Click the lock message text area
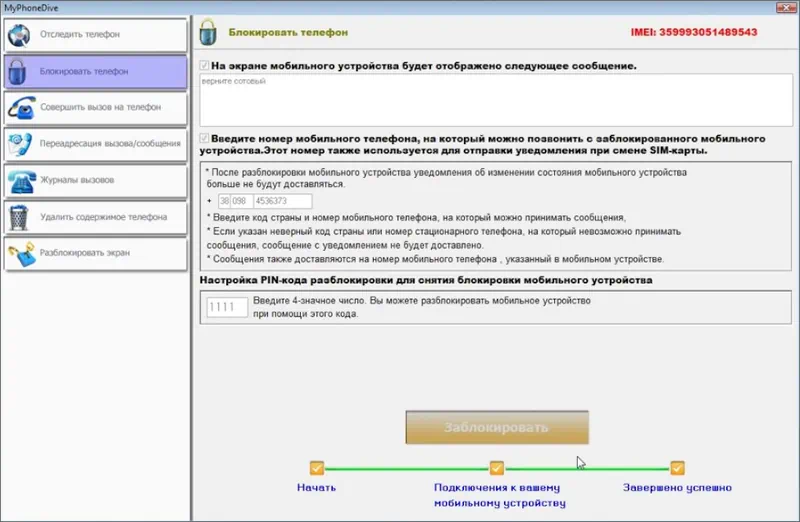 click(x=496, y=100)
